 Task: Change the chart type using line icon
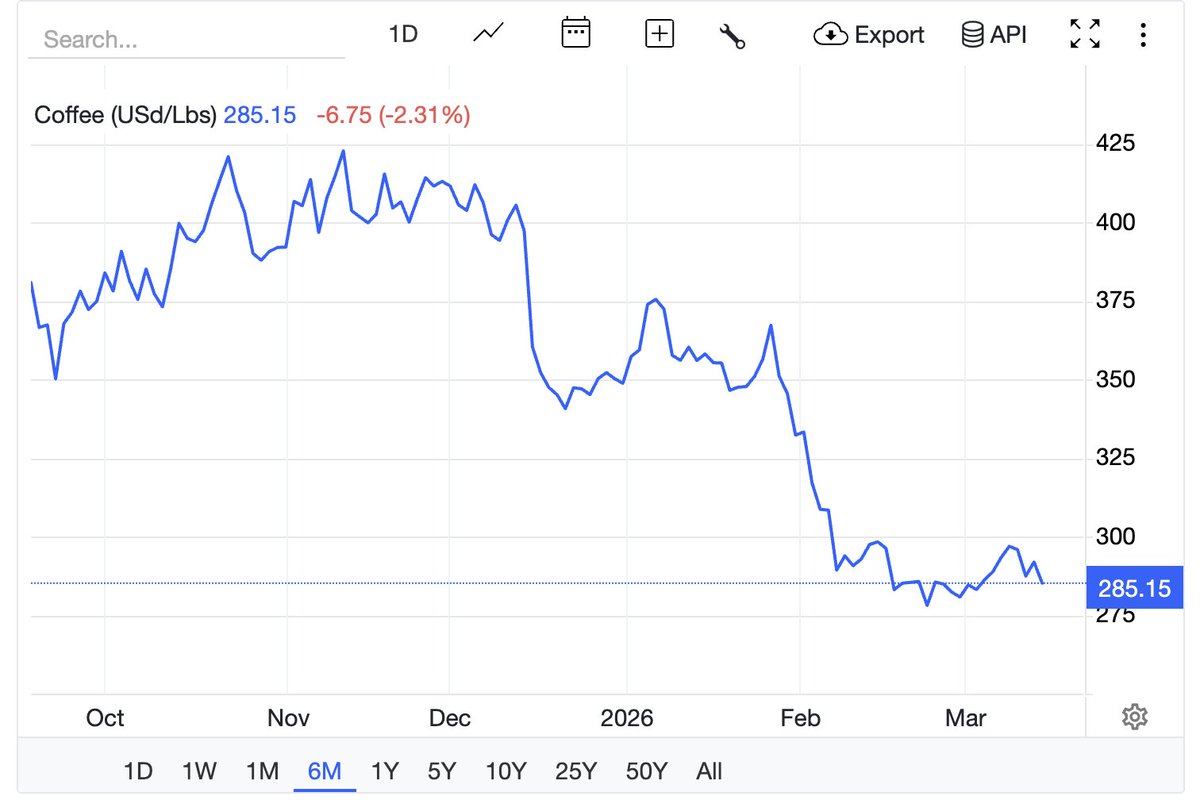coord(488,34)
